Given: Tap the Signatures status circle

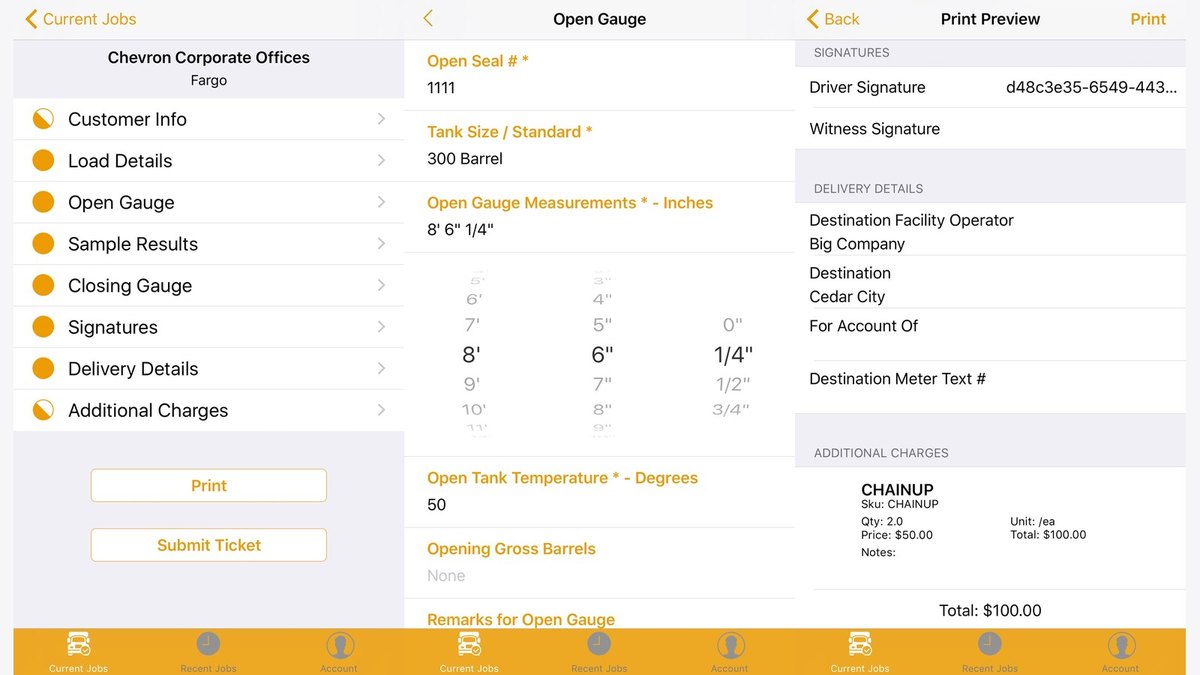Looking at the screenshot, I should pos(43,327).
